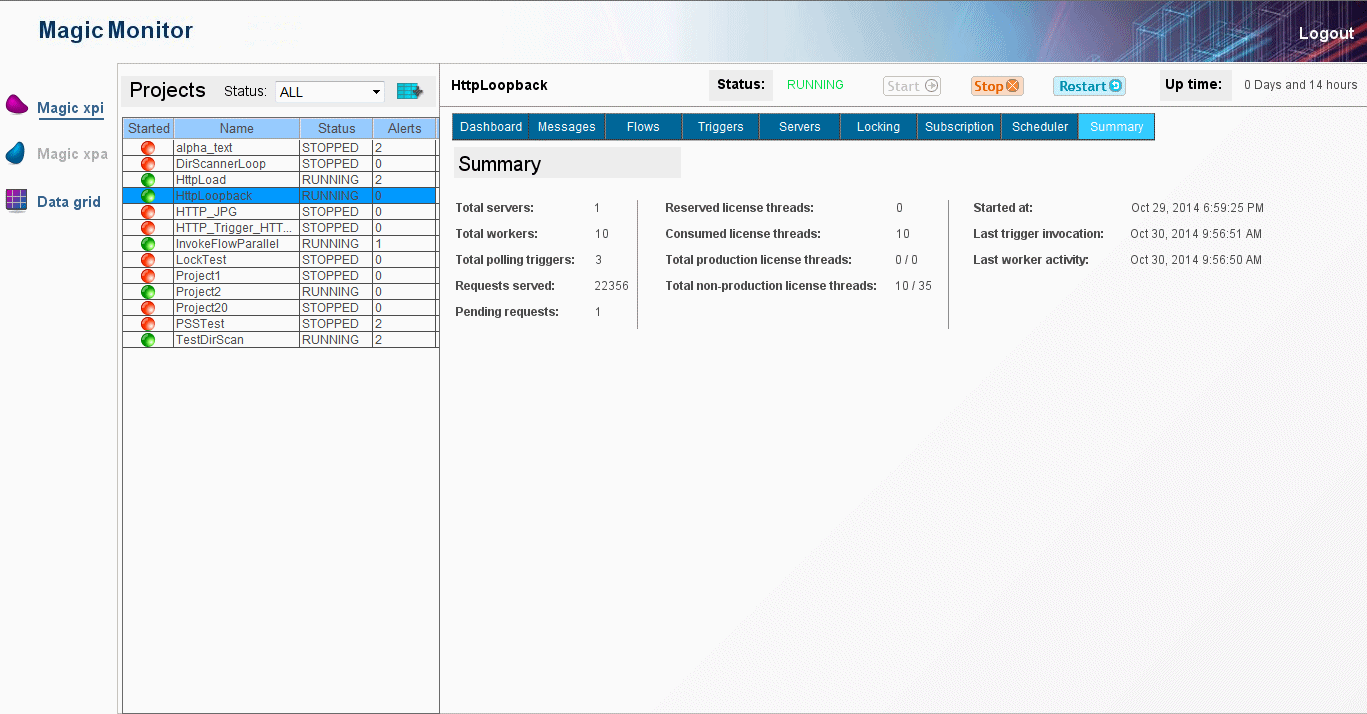The height and width of the screenshot is (714, 1367).
Task: Click the Started at date value
Action: click(1197, 208)
